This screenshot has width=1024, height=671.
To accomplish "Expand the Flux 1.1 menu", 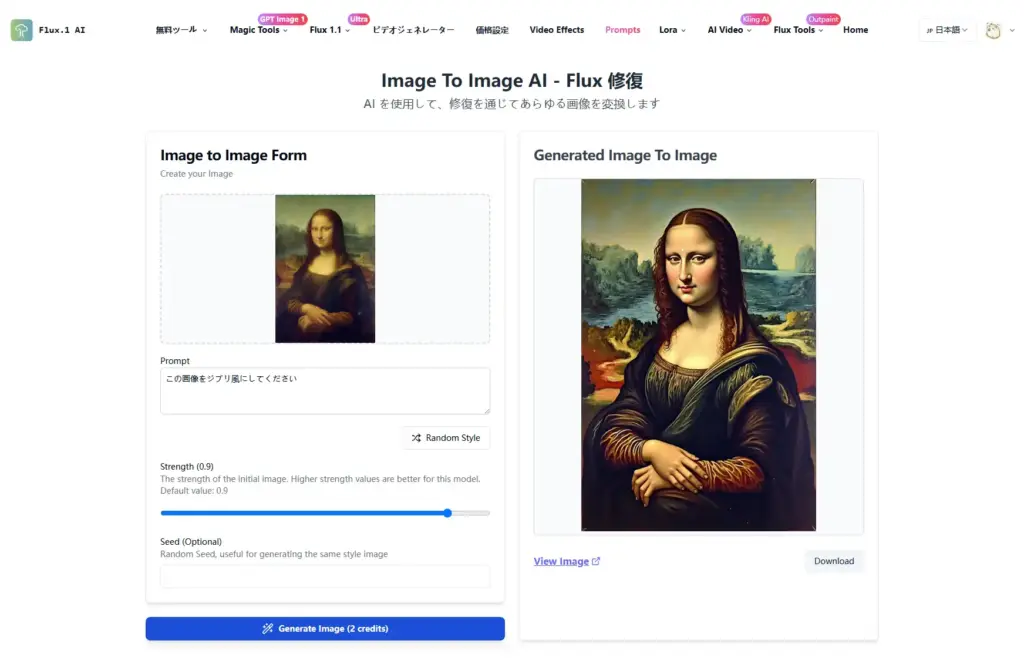I will pyautogui.click(x=329, y=30).
